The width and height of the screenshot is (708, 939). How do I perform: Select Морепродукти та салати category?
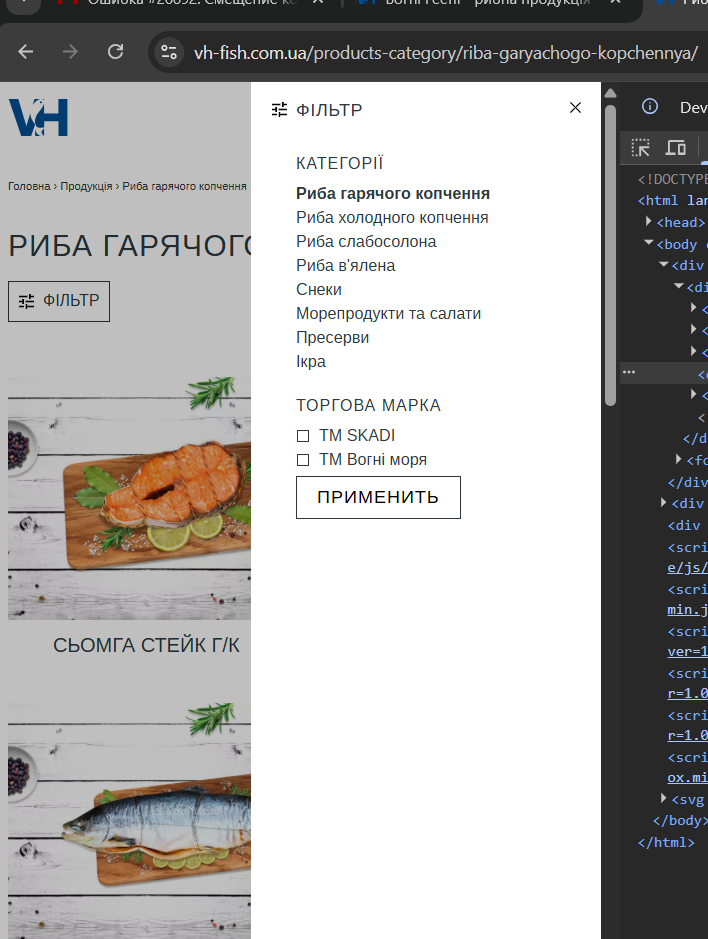click(x=388, y=313)
